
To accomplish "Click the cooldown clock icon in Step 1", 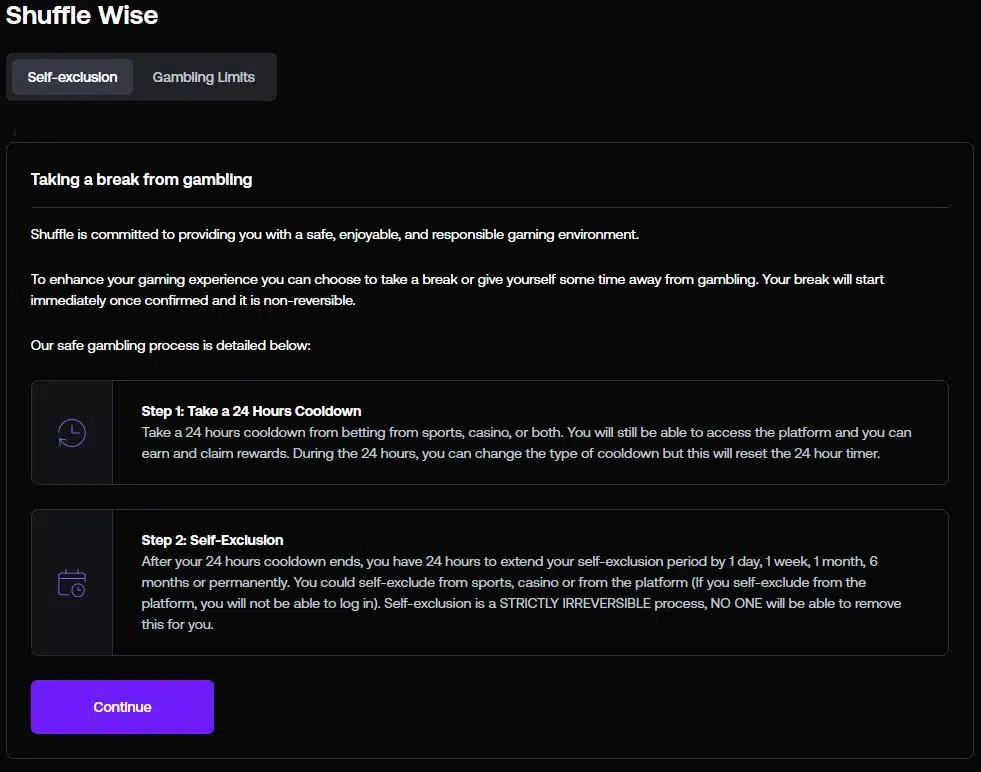I will point(72,433).
